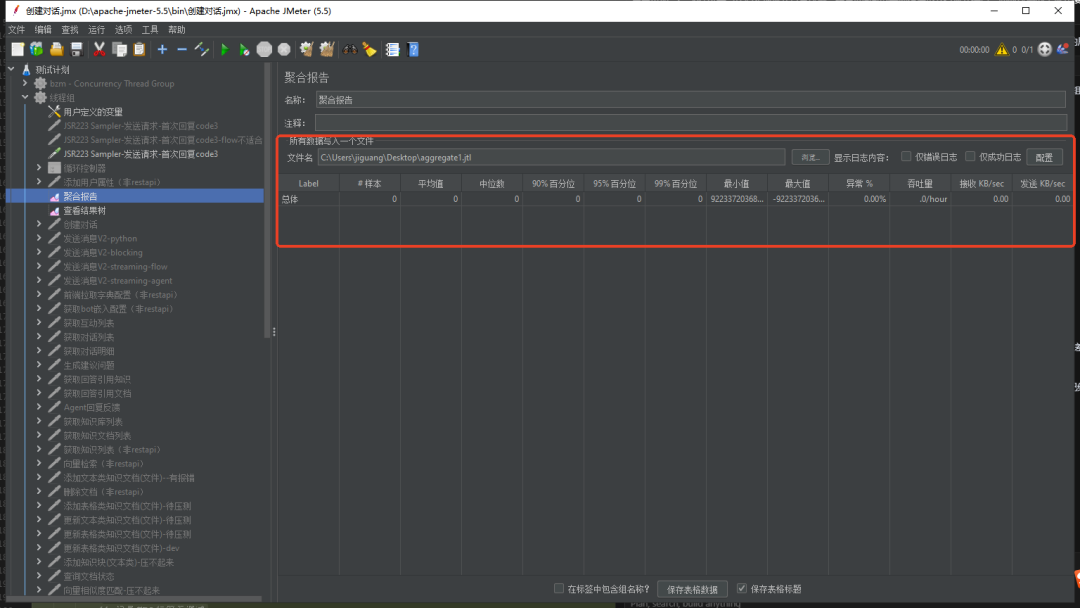
Task: Click the Open file folder icon
Action: click(56, 49)
